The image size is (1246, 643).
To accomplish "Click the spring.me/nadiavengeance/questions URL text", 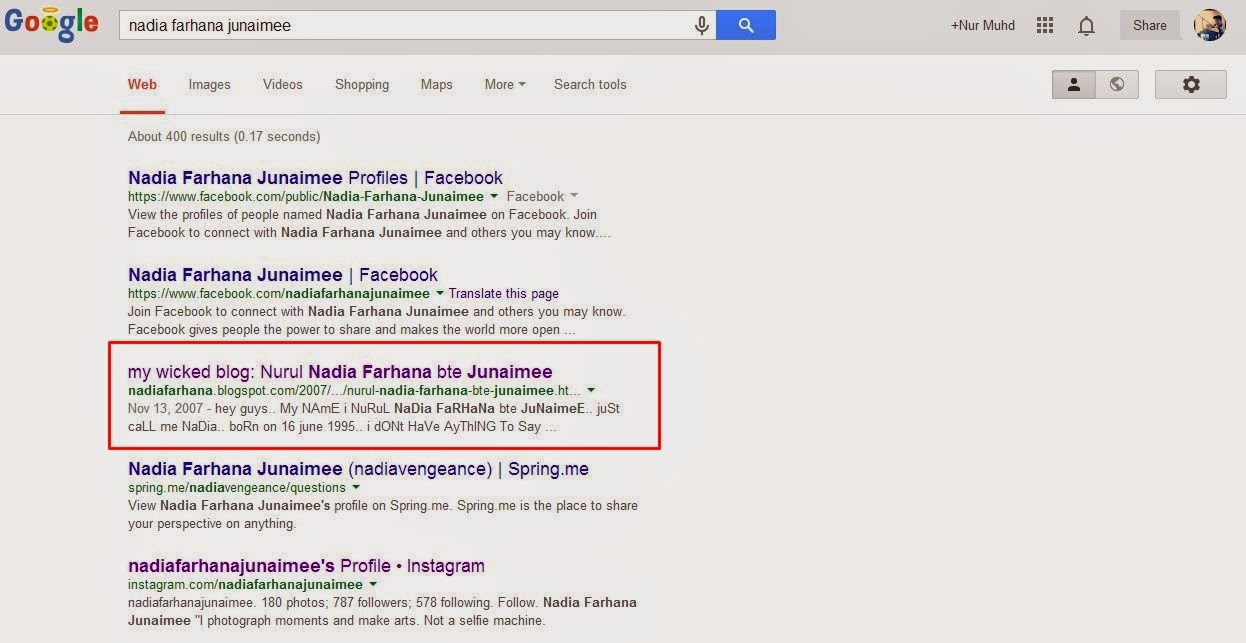I will [237, 488].
